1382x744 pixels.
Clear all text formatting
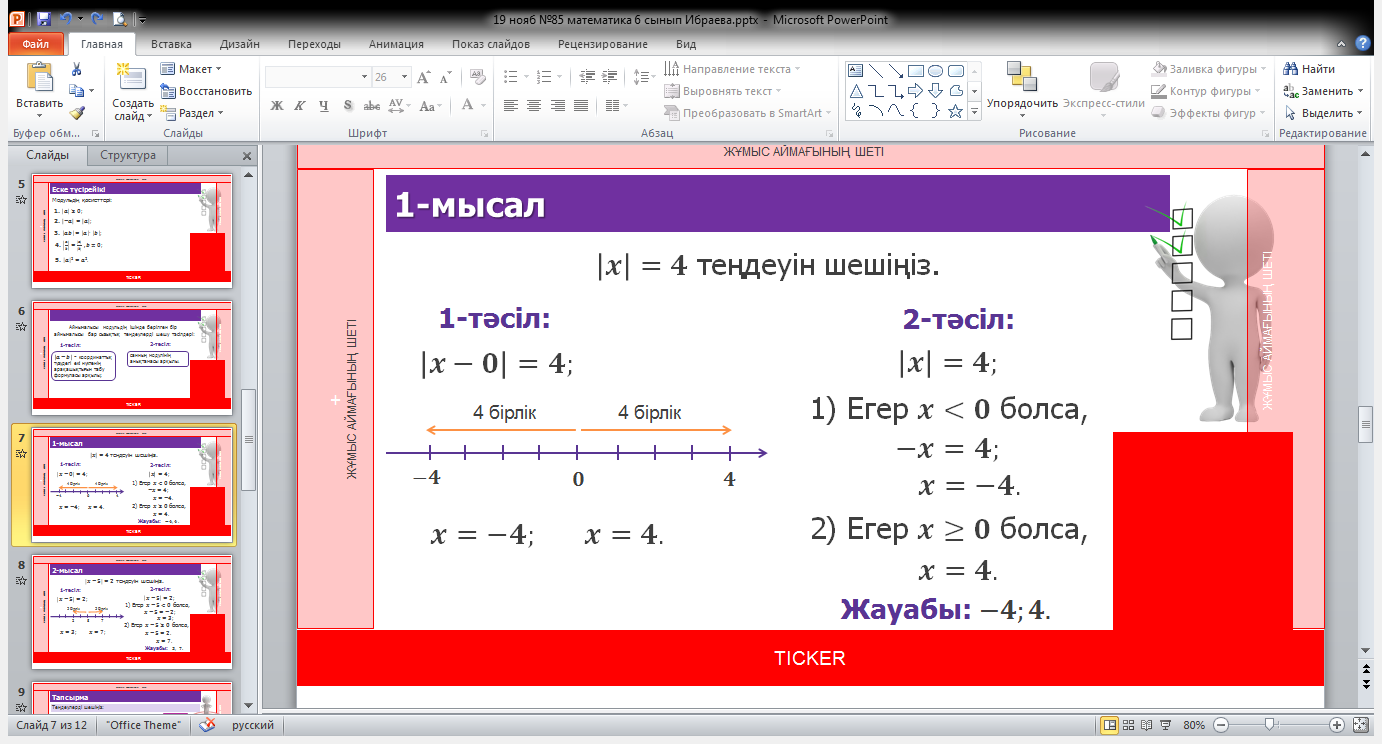point(476,77)
